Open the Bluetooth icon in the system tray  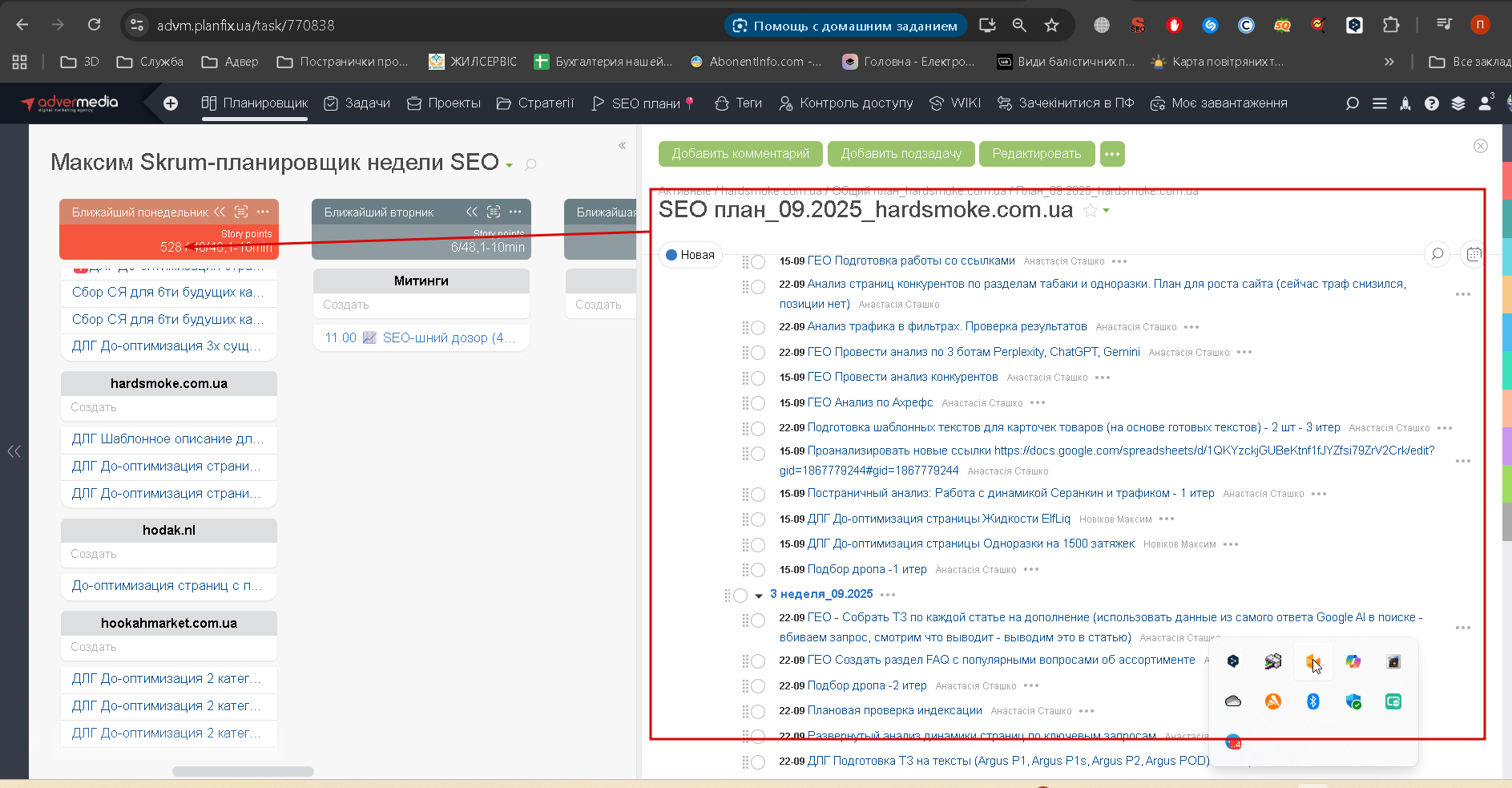[1313, 701]
